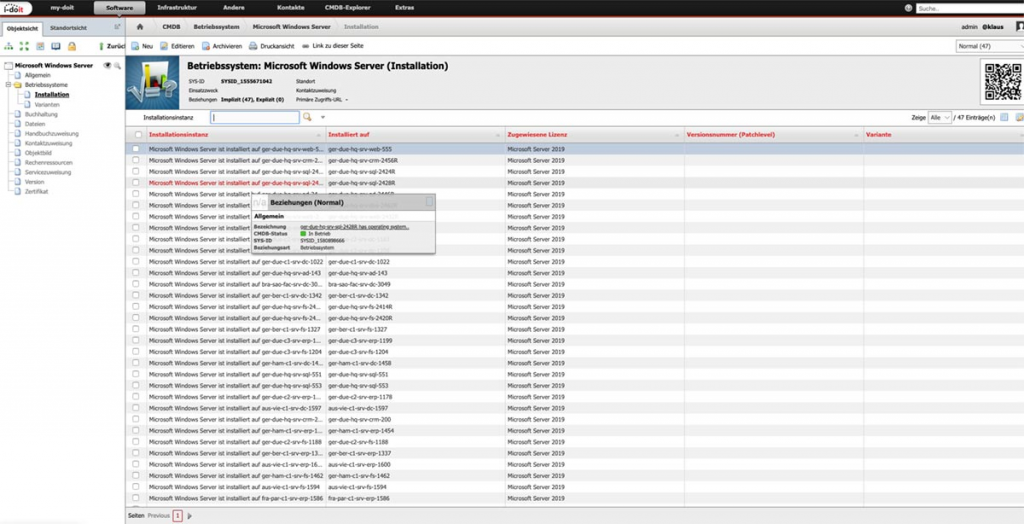Switch to the Standortsicht tab
The width and height of the screenshot is (1024, 524).
point(67,27)
